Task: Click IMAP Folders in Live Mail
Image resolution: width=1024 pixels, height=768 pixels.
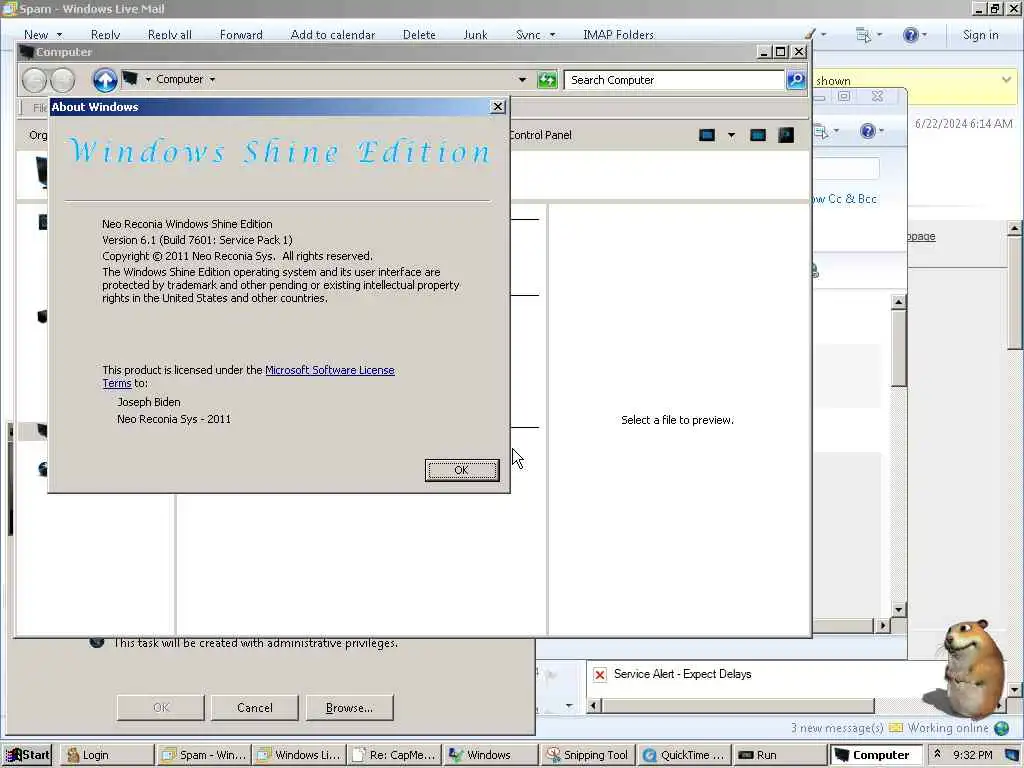Action: coord(618,35)
